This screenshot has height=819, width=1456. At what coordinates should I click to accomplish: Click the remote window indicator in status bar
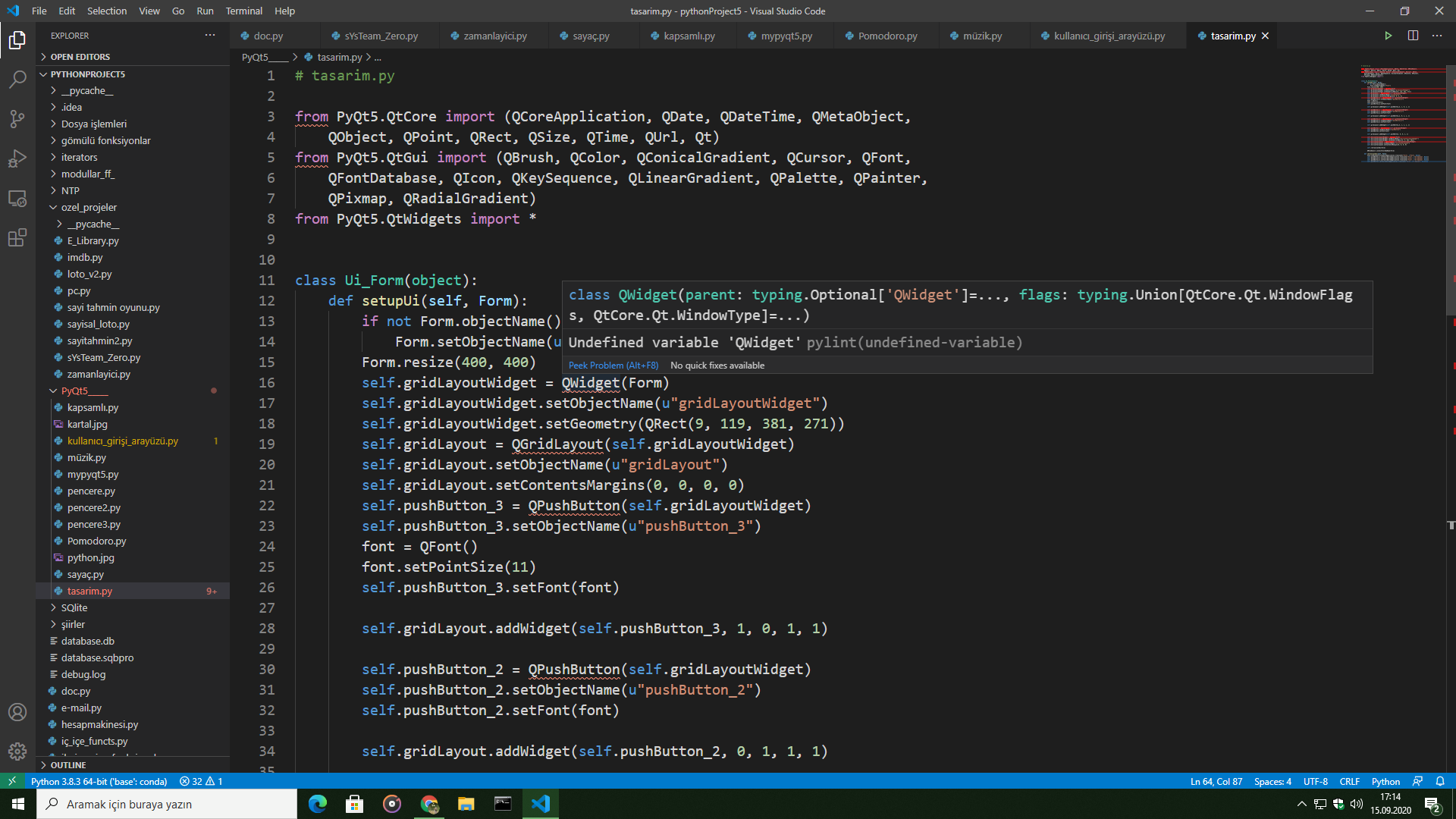coord(11,781)
